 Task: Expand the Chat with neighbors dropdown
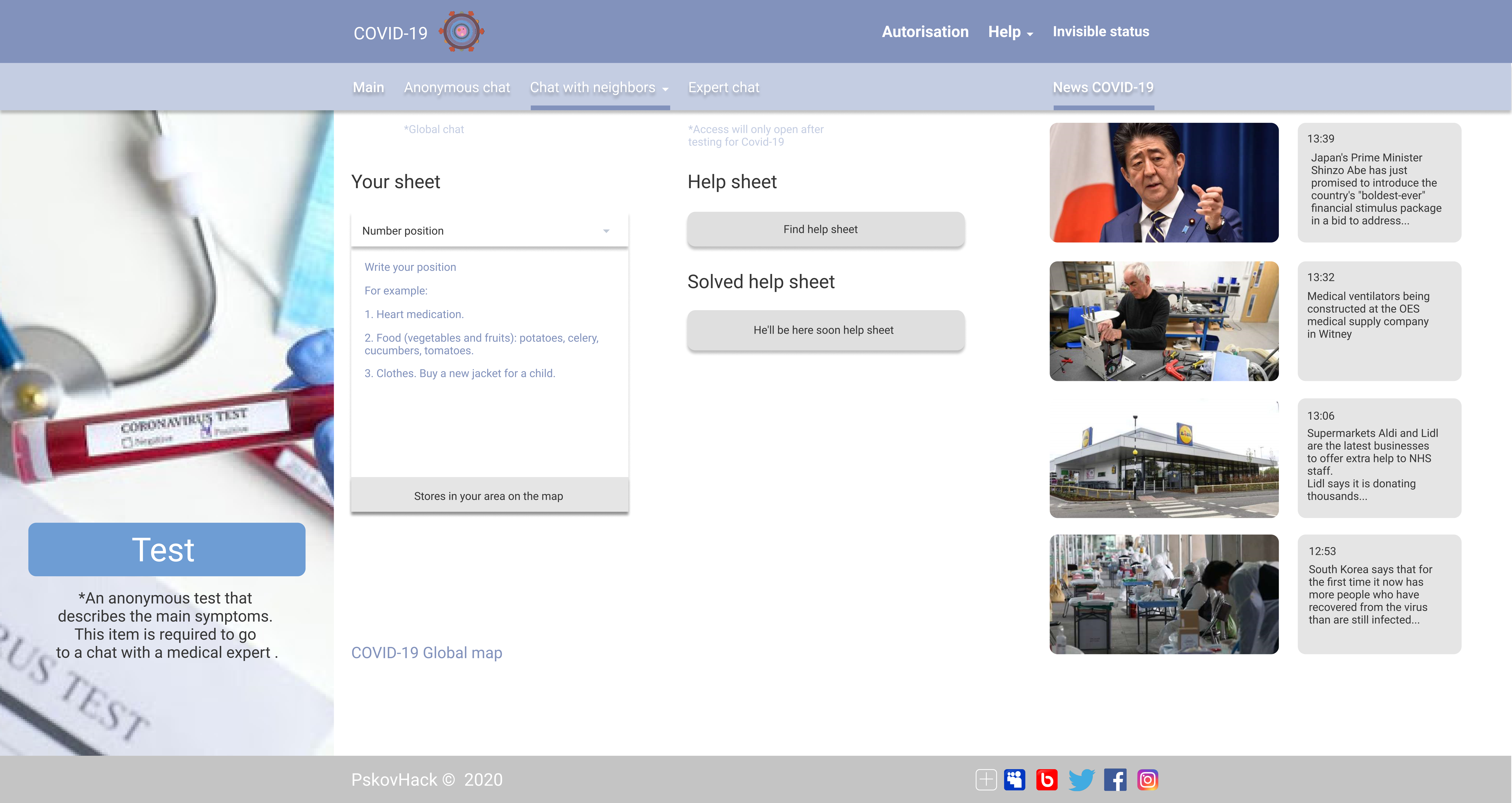(x=599, y=87)
